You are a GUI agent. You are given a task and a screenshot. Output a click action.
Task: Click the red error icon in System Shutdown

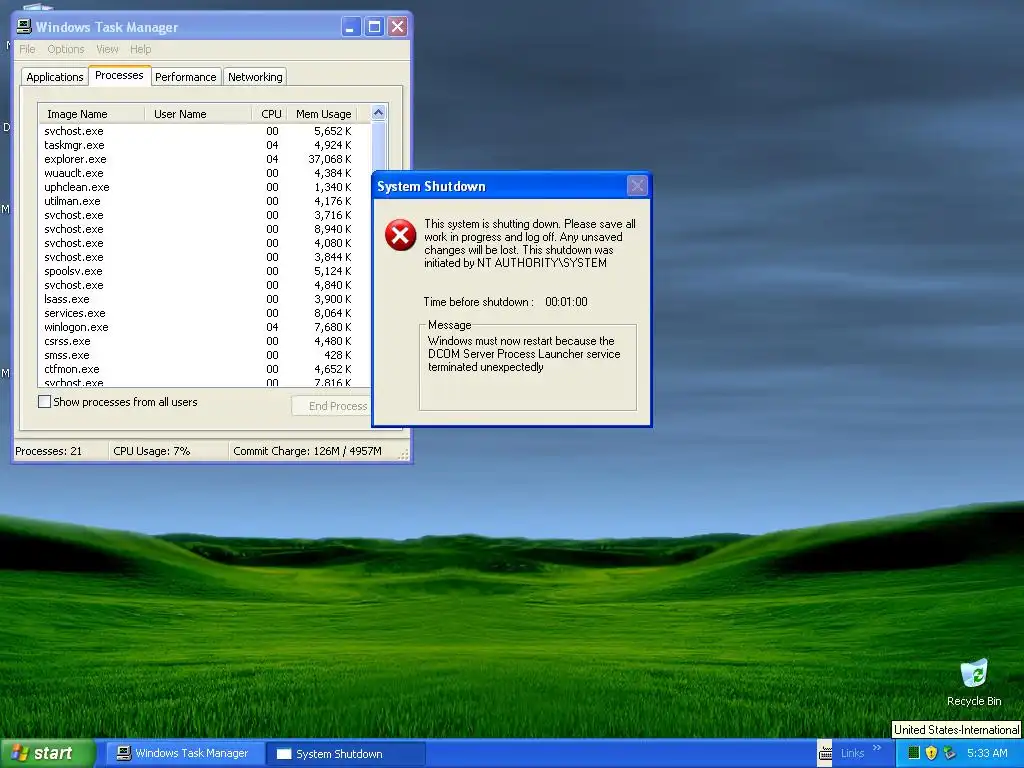pos(400,235)
